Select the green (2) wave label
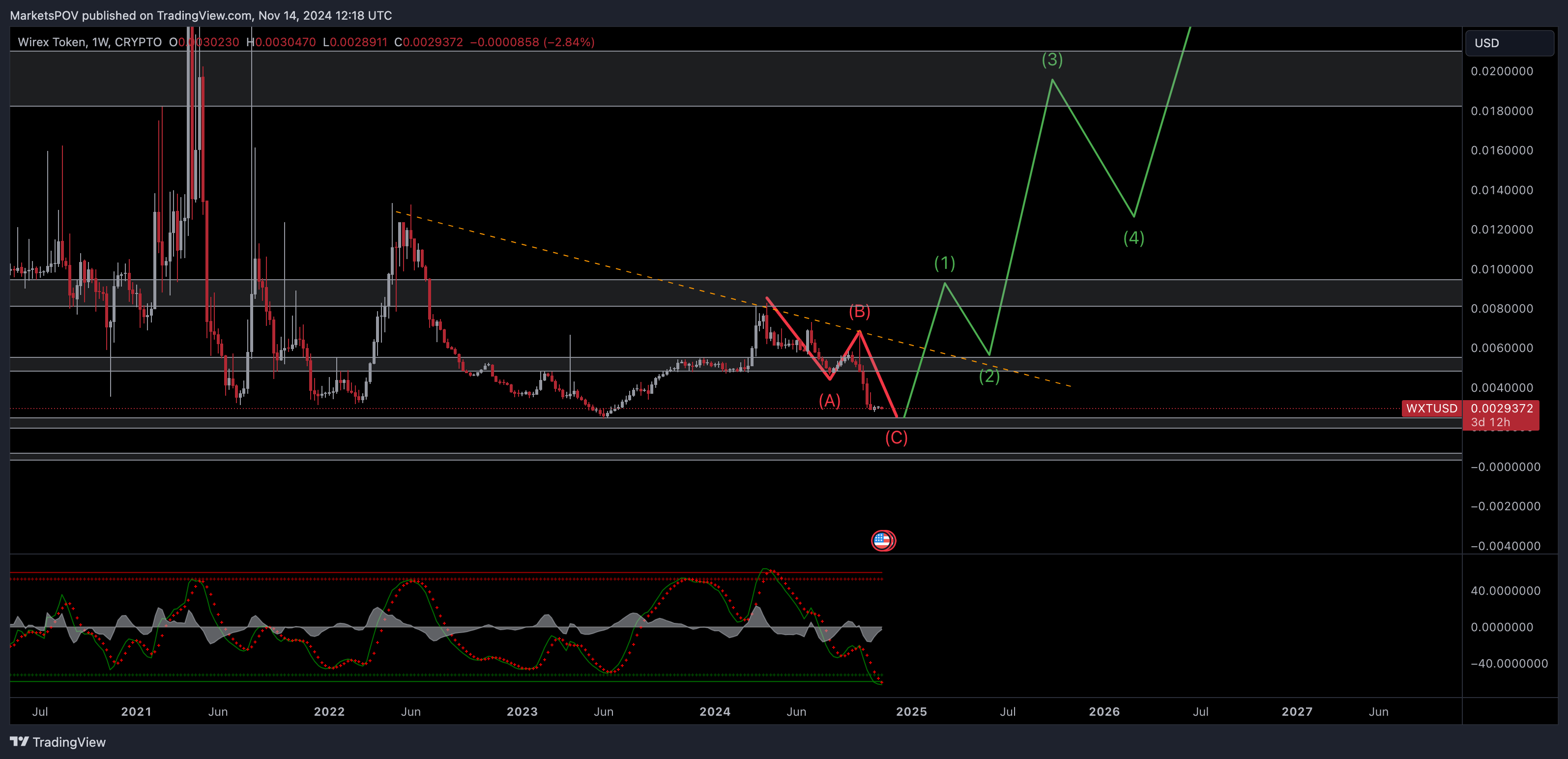Viewport: 1568px width, 759px height. click(x=989, y=377)
